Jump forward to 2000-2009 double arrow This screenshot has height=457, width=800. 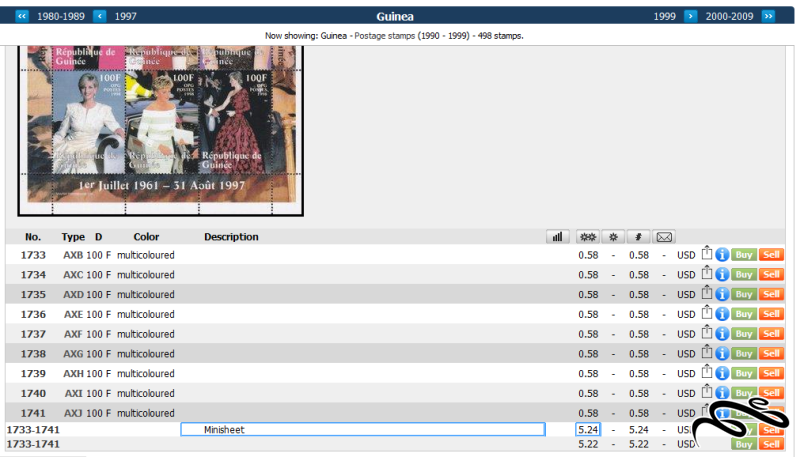(x=768, y=16)
